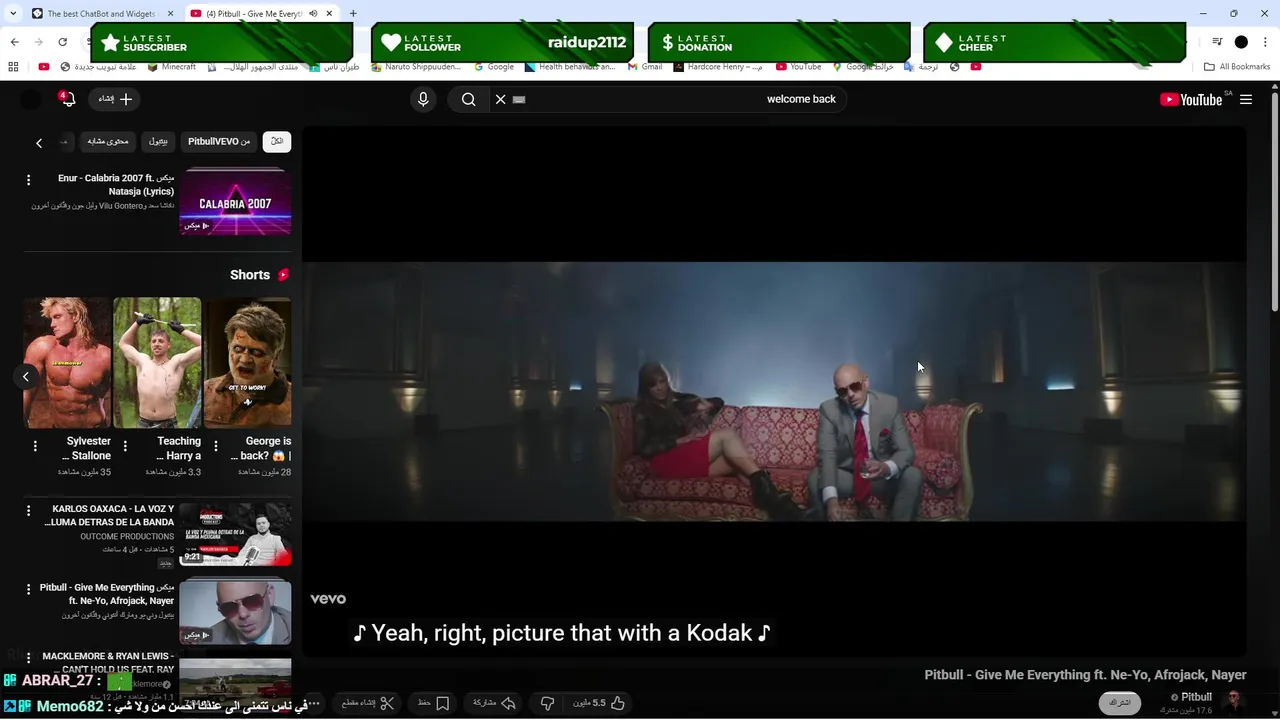
Task: Open options menu for Enur Calabria 2007
Action: coord(28,180)
